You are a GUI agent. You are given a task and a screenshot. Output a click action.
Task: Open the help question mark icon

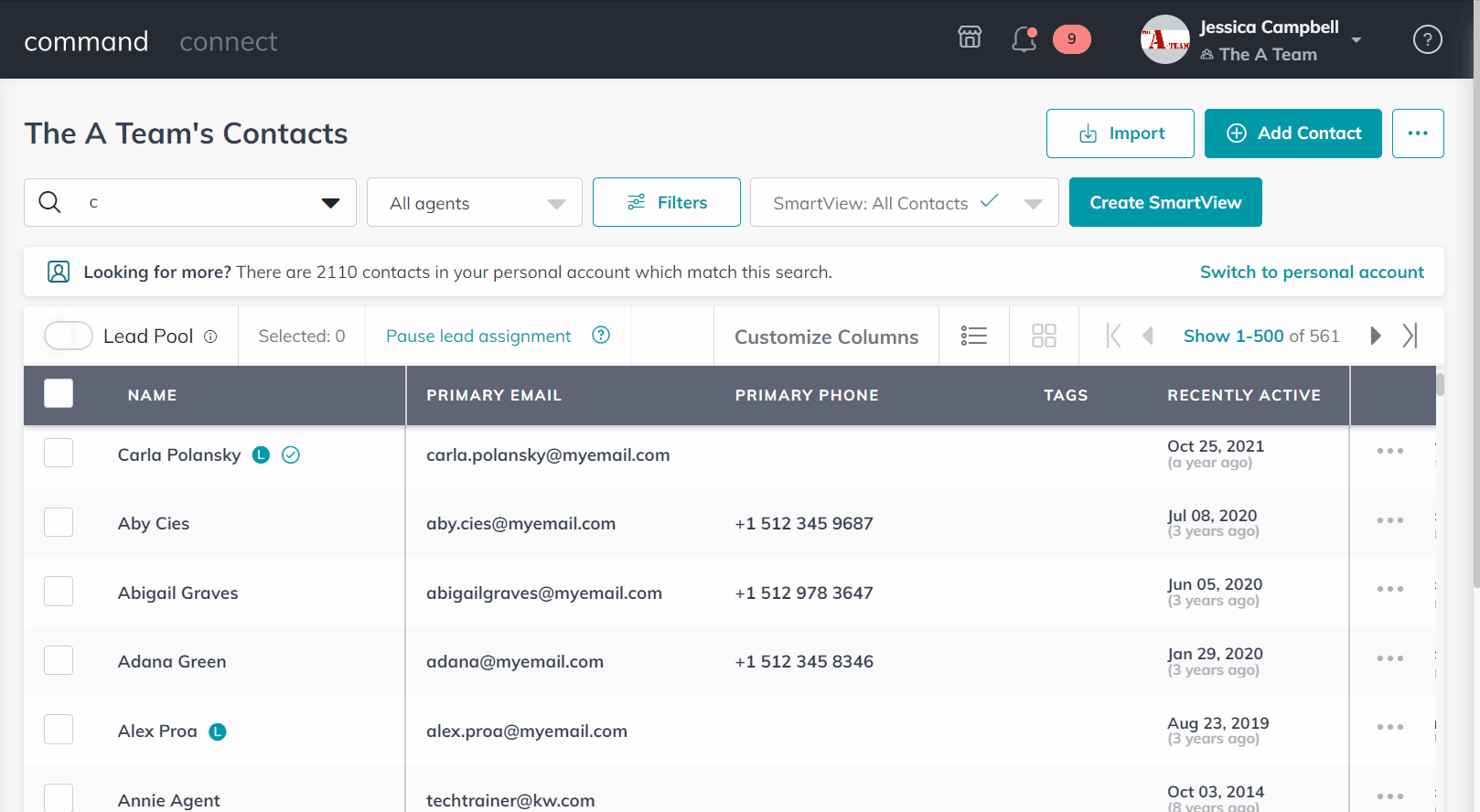(1428, 39)
